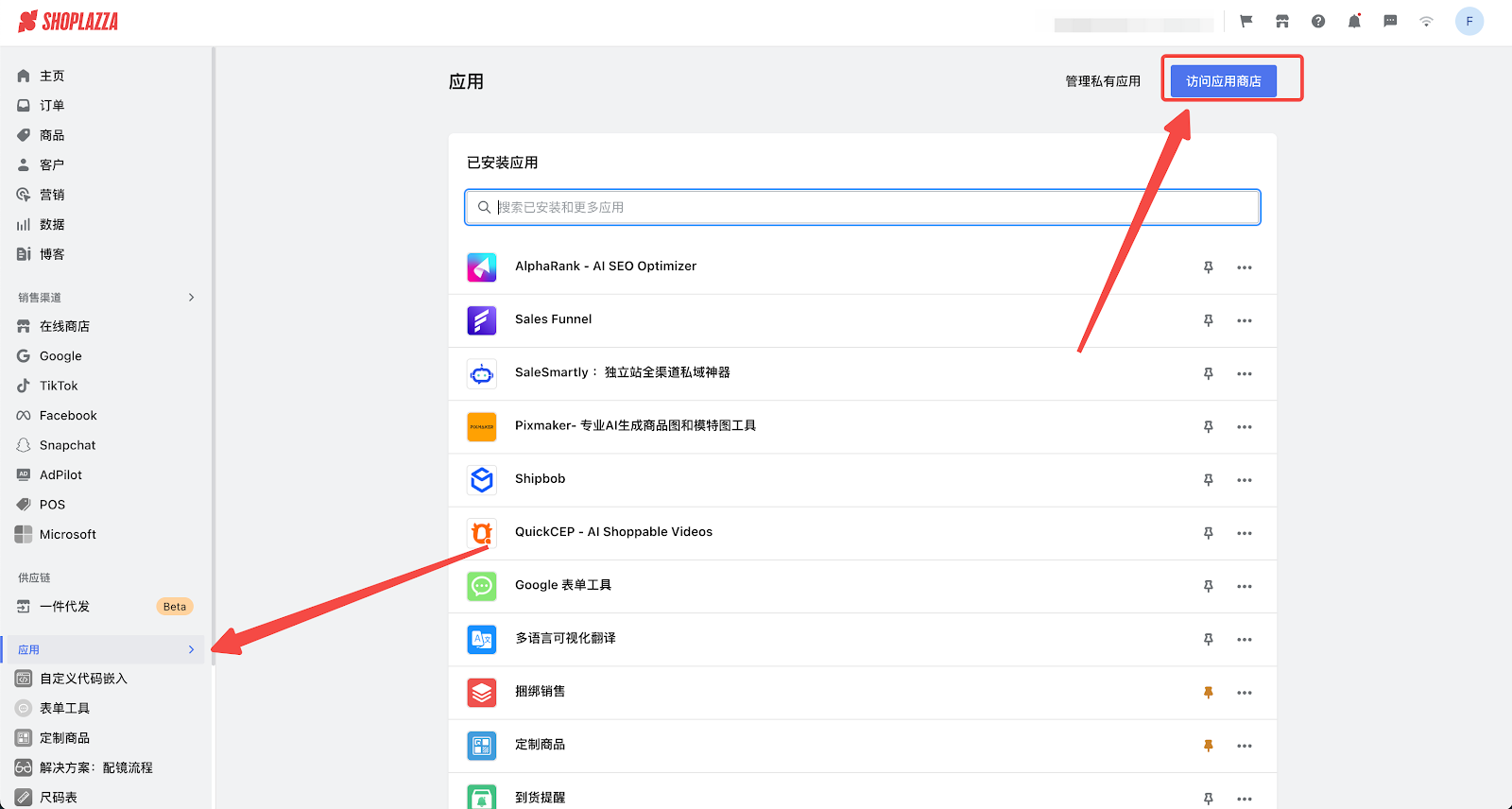This screenshot has width=1512, height=809.
Task: Click the 管理私有应用 link
Action: pos(1103,81)
